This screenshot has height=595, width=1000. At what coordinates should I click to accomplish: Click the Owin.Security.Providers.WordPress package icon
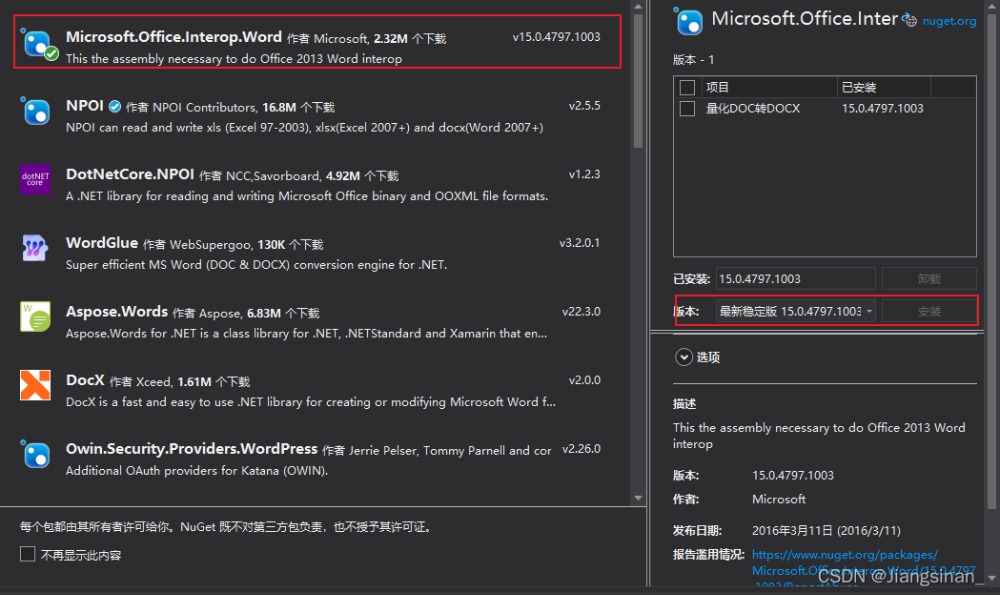(36, 455)
